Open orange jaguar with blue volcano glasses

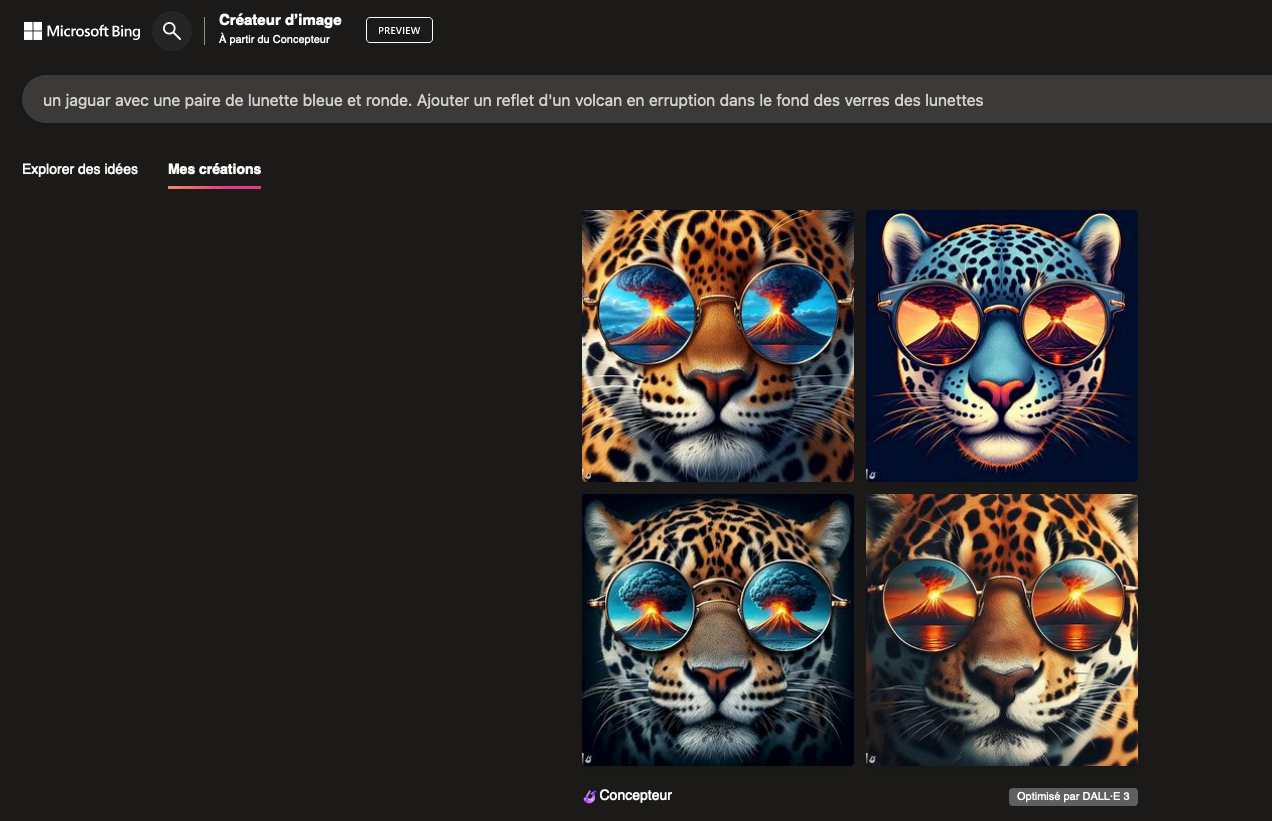[x=718, y=346]
